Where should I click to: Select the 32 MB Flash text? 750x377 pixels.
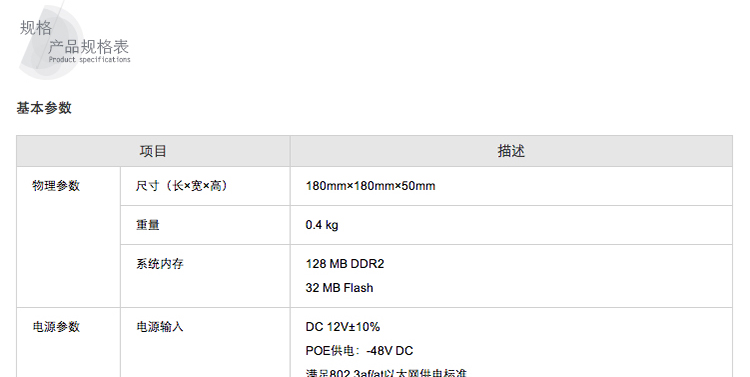pos(340,288)
